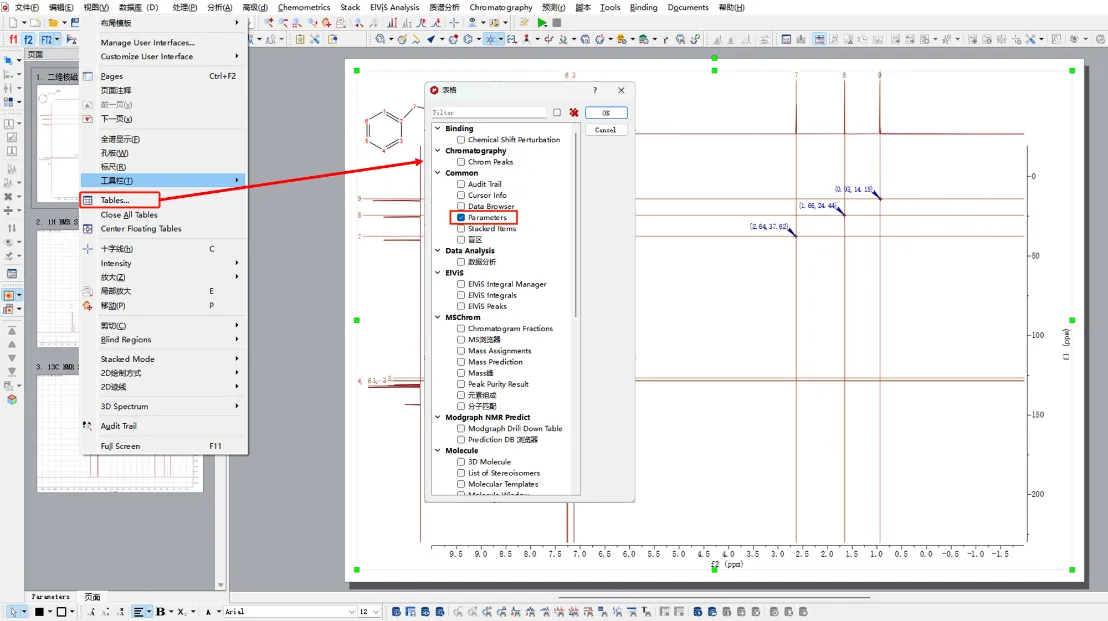Click the f2 trace button

(28, 39)
